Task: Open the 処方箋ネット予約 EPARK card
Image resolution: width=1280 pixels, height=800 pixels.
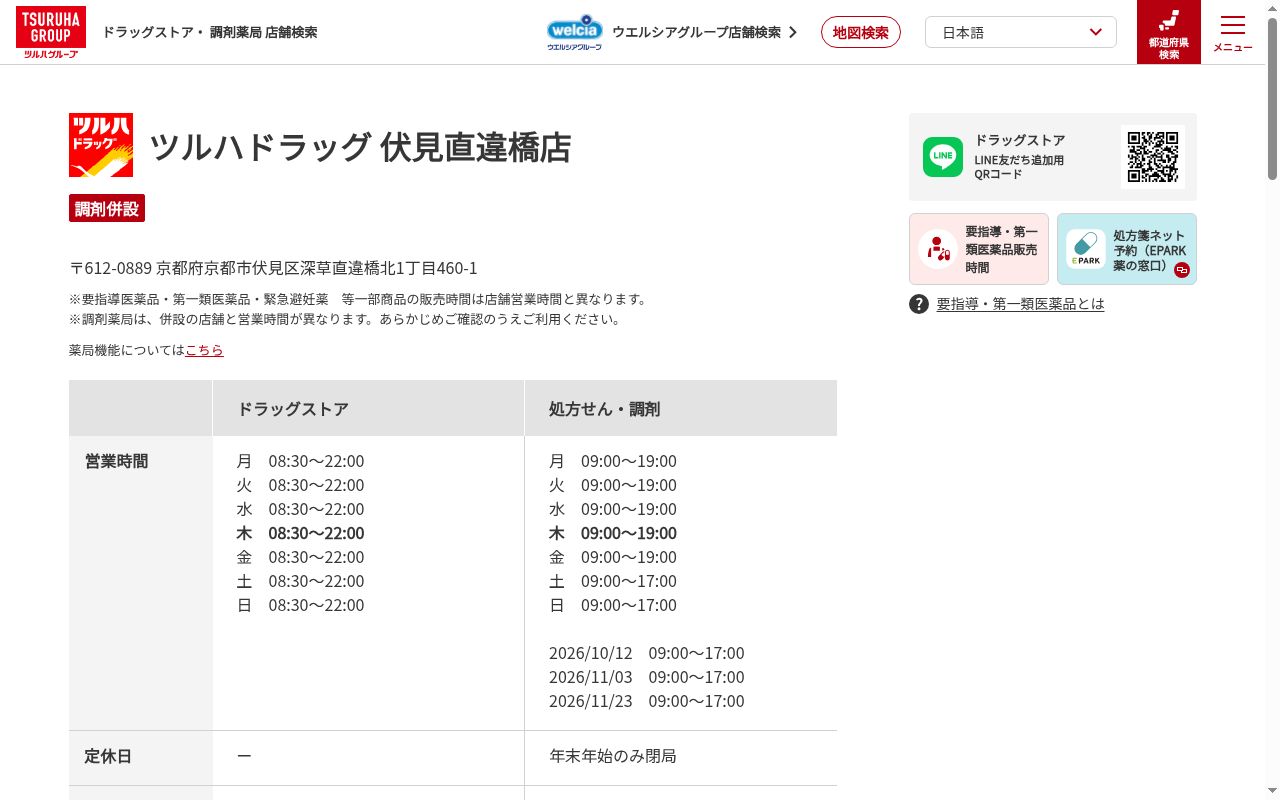Action: [1127, 249]
